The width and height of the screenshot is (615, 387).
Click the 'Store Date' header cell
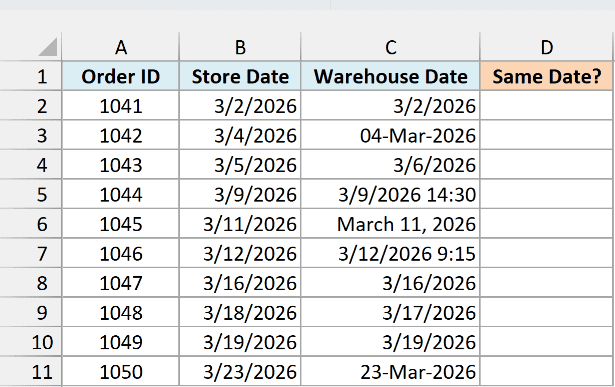coord(240,76)
